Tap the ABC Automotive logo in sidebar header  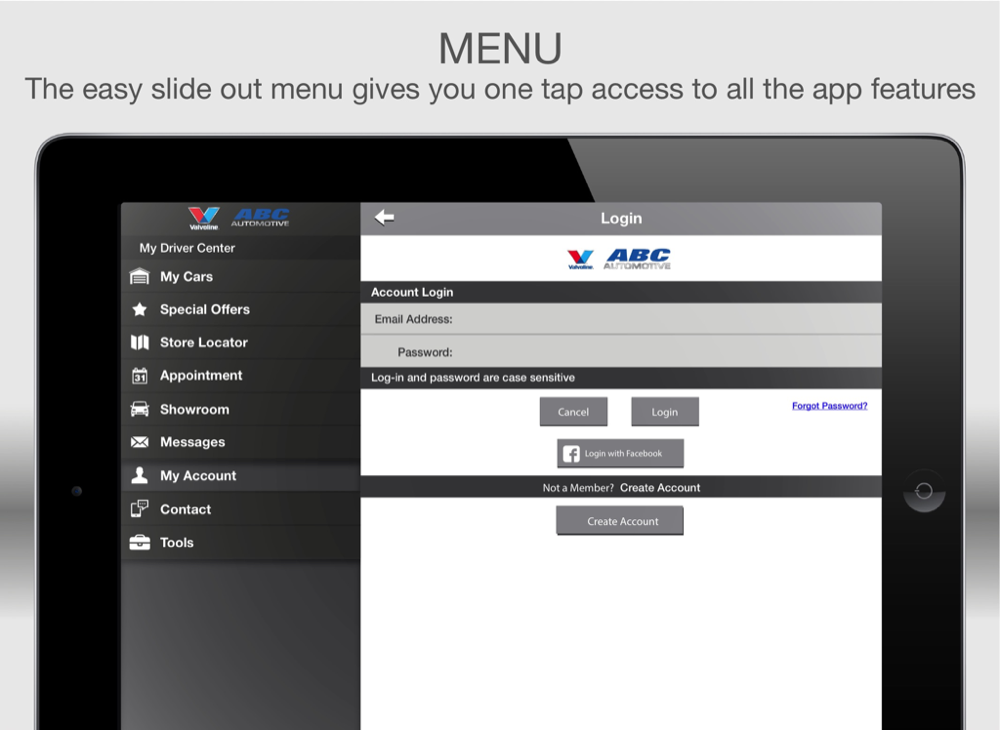pos(260,218)
